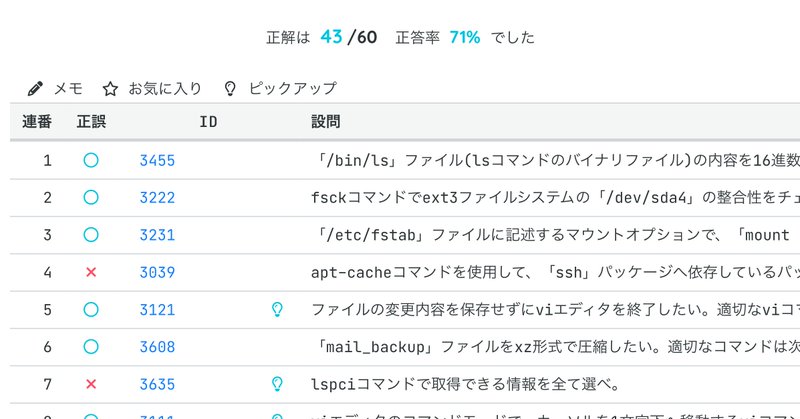Image resolution: width=800 pixels, height=419 pixels.
Task: Open question ID 3121
Action: 157,310
